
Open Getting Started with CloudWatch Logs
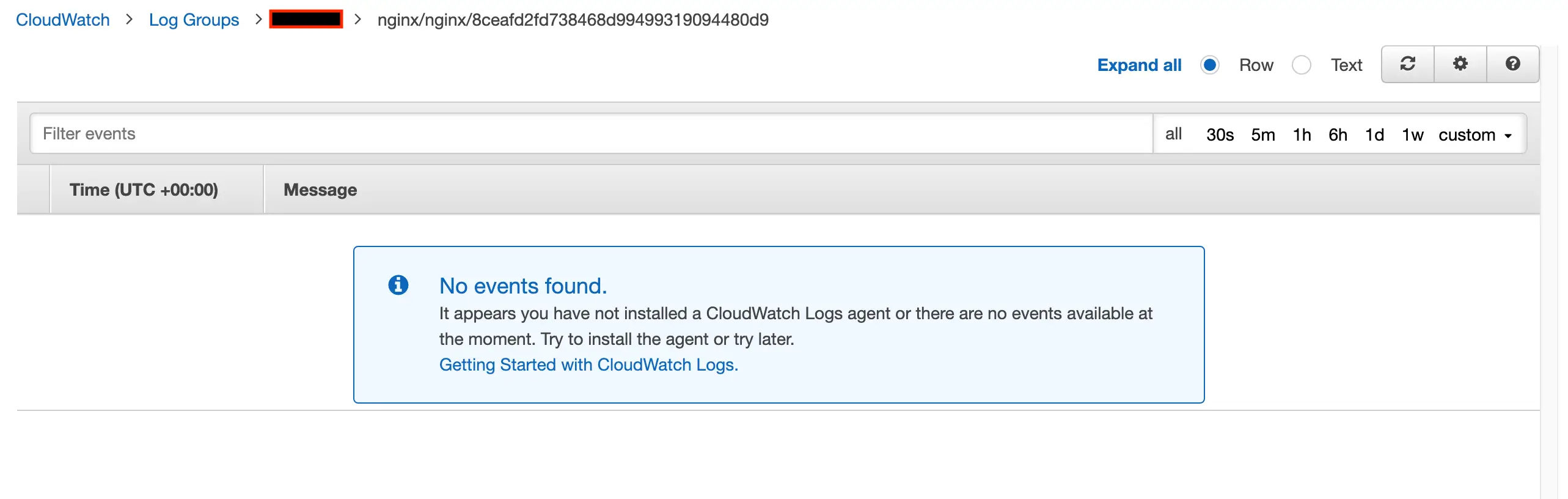click(588, 364)
